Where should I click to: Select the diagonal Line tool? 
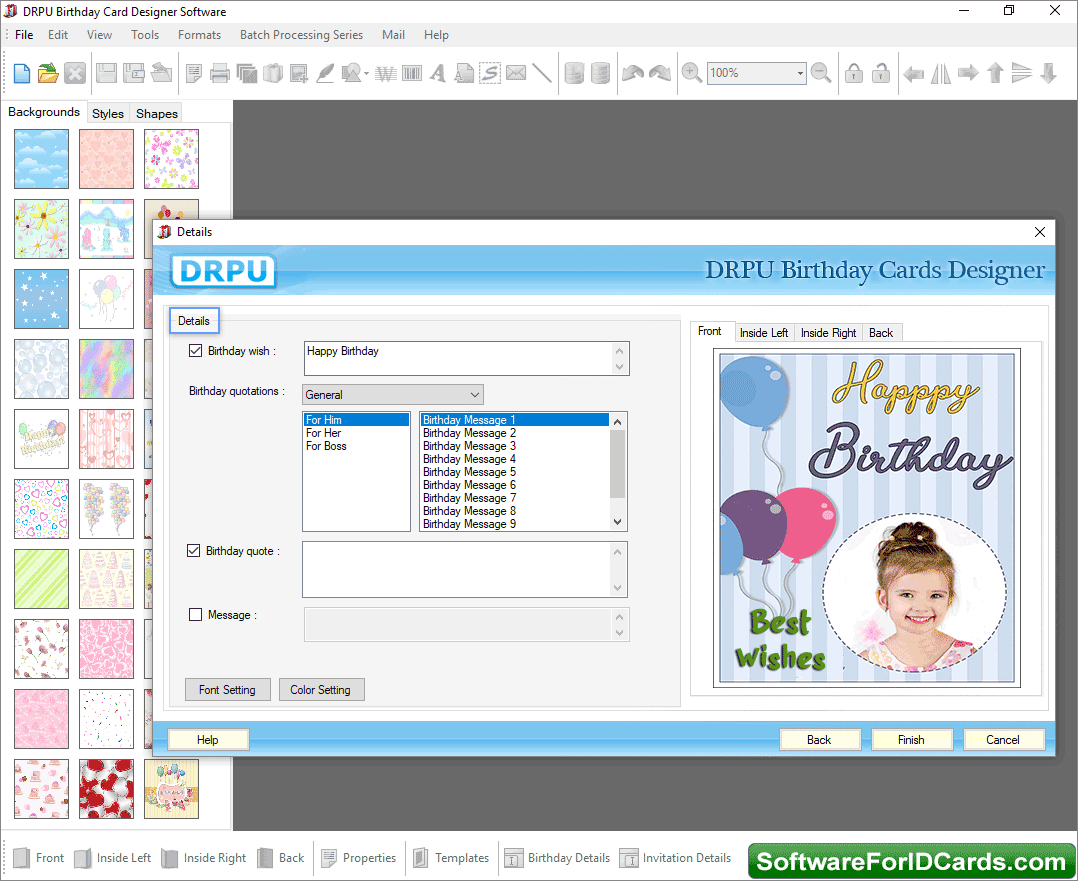click(542, 73)
